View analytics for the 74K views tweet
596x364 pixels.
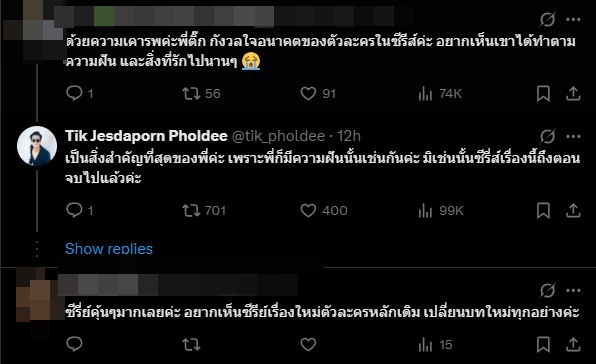click(440, 93)
